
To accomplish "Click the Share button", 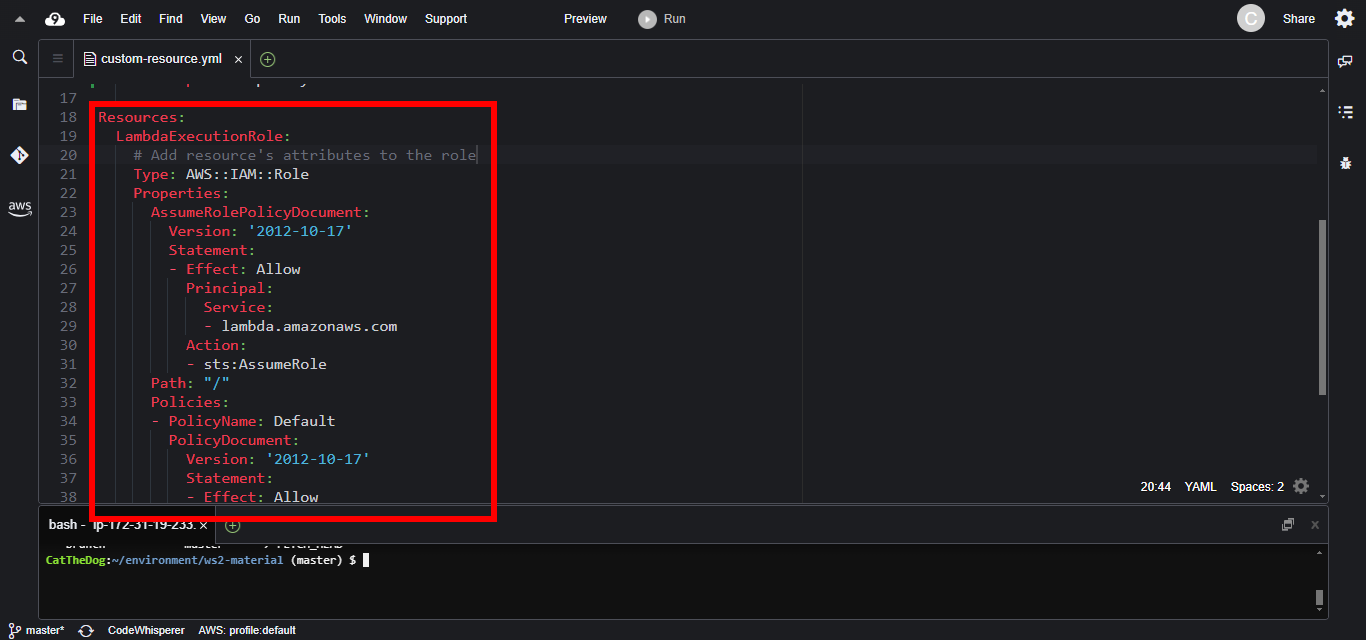I will click(x=1298, y=19).
